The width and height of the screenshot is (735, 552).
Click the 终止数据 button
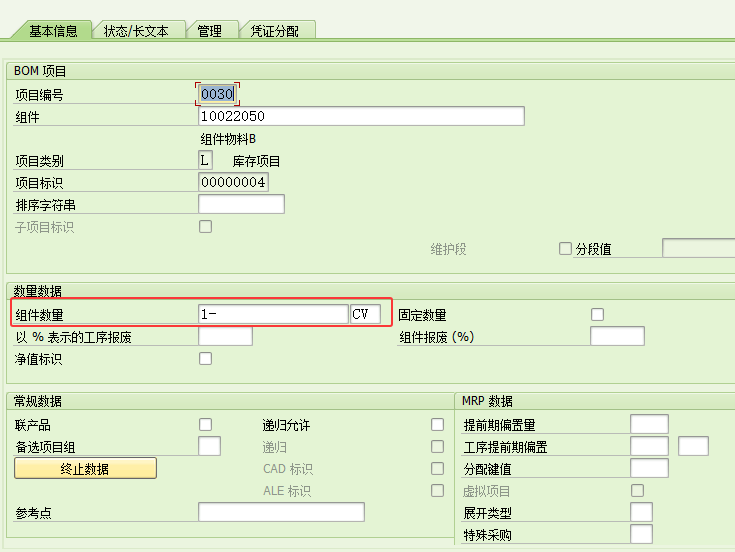click(85, 469)
